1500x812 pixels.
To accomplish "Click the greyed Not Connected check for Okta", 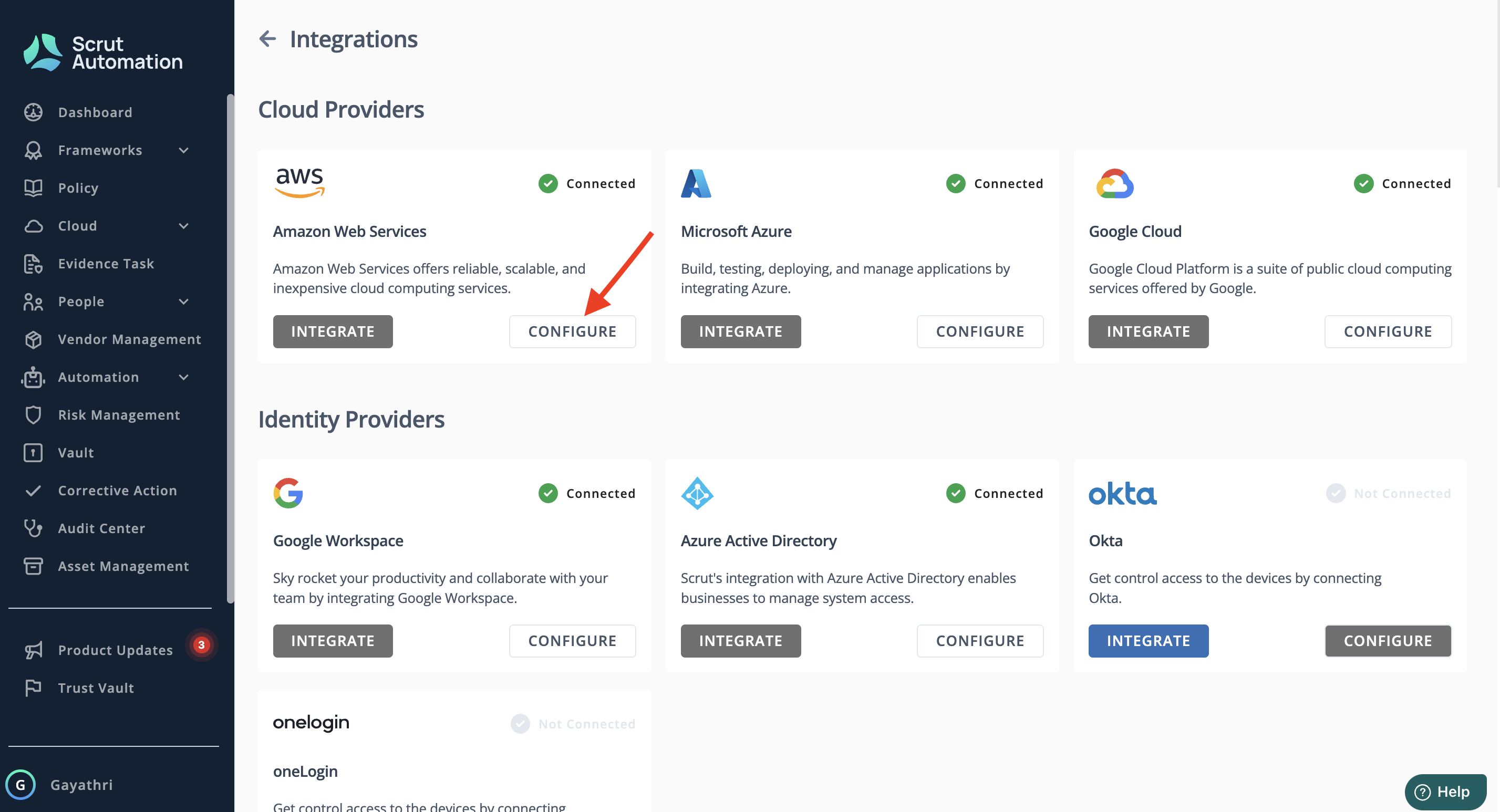I will (x=1336, y=493).
